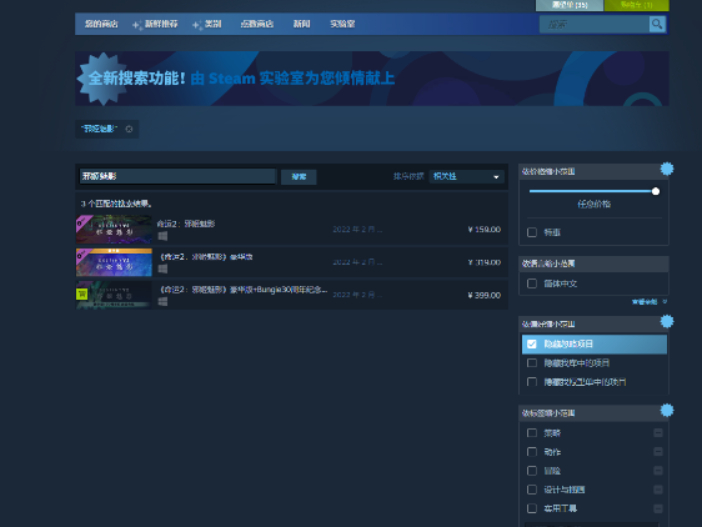The height and width of the screenshot is (527, 702).
Task: Uncheck the 隐藏忽略项目 checkbox
Action: click(532, 344)
